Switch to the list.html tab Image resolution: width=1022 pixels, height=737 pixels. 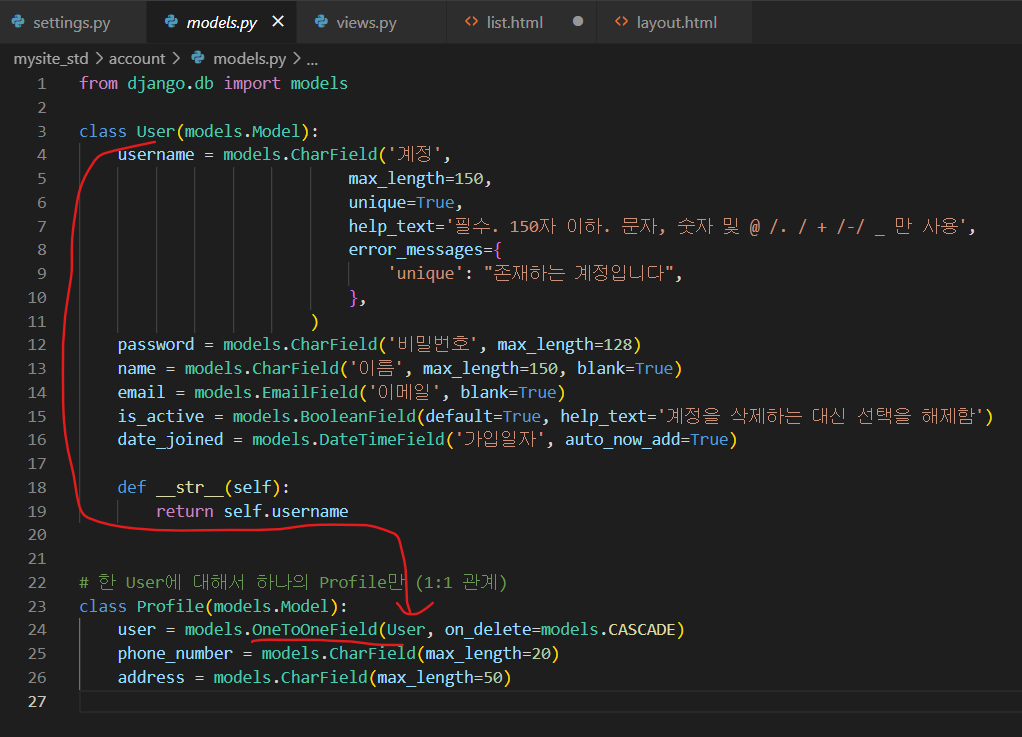pyautogui.click(x=514, y=22)
